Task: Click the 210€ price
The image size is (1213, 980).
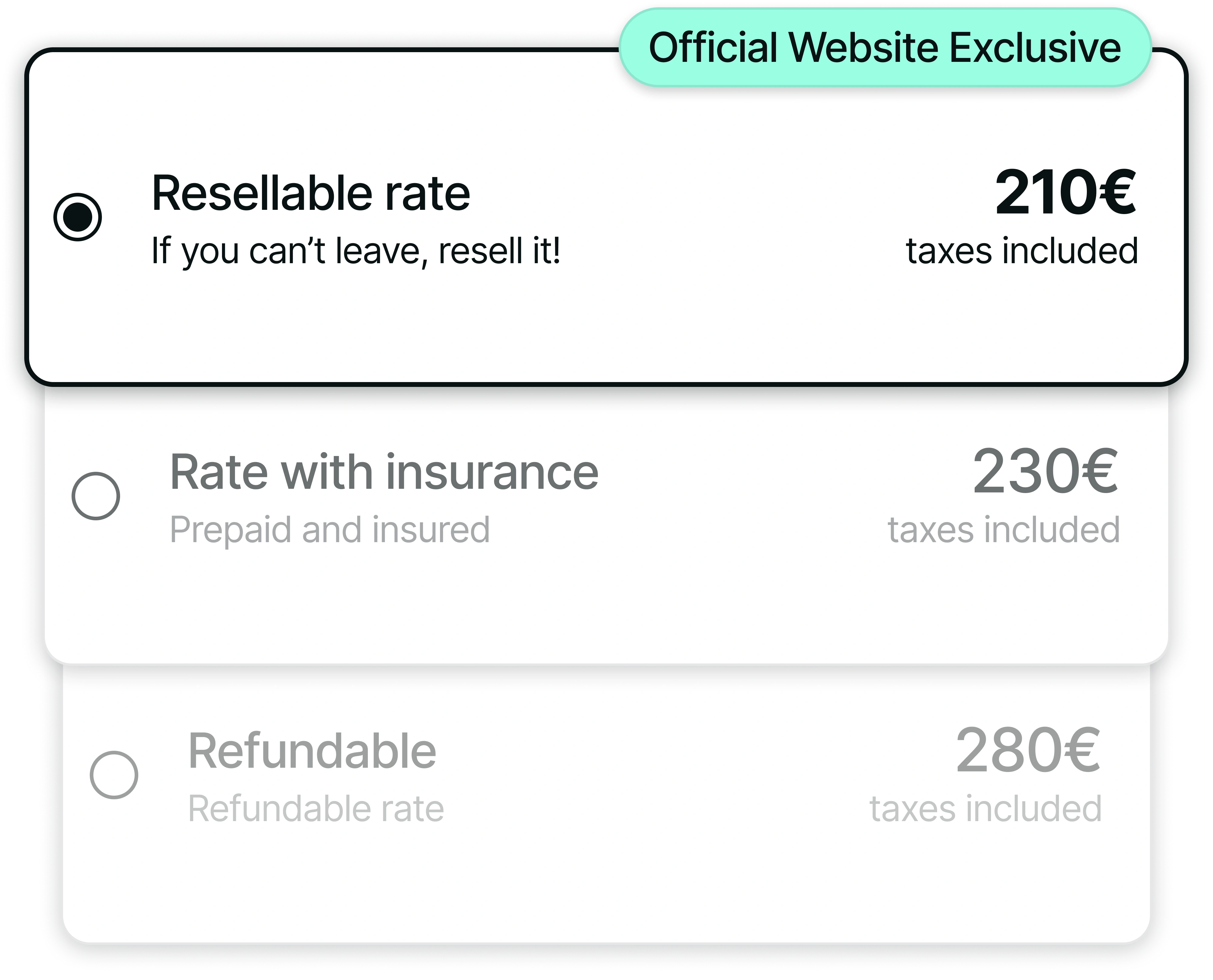Action: [1065, 193]
